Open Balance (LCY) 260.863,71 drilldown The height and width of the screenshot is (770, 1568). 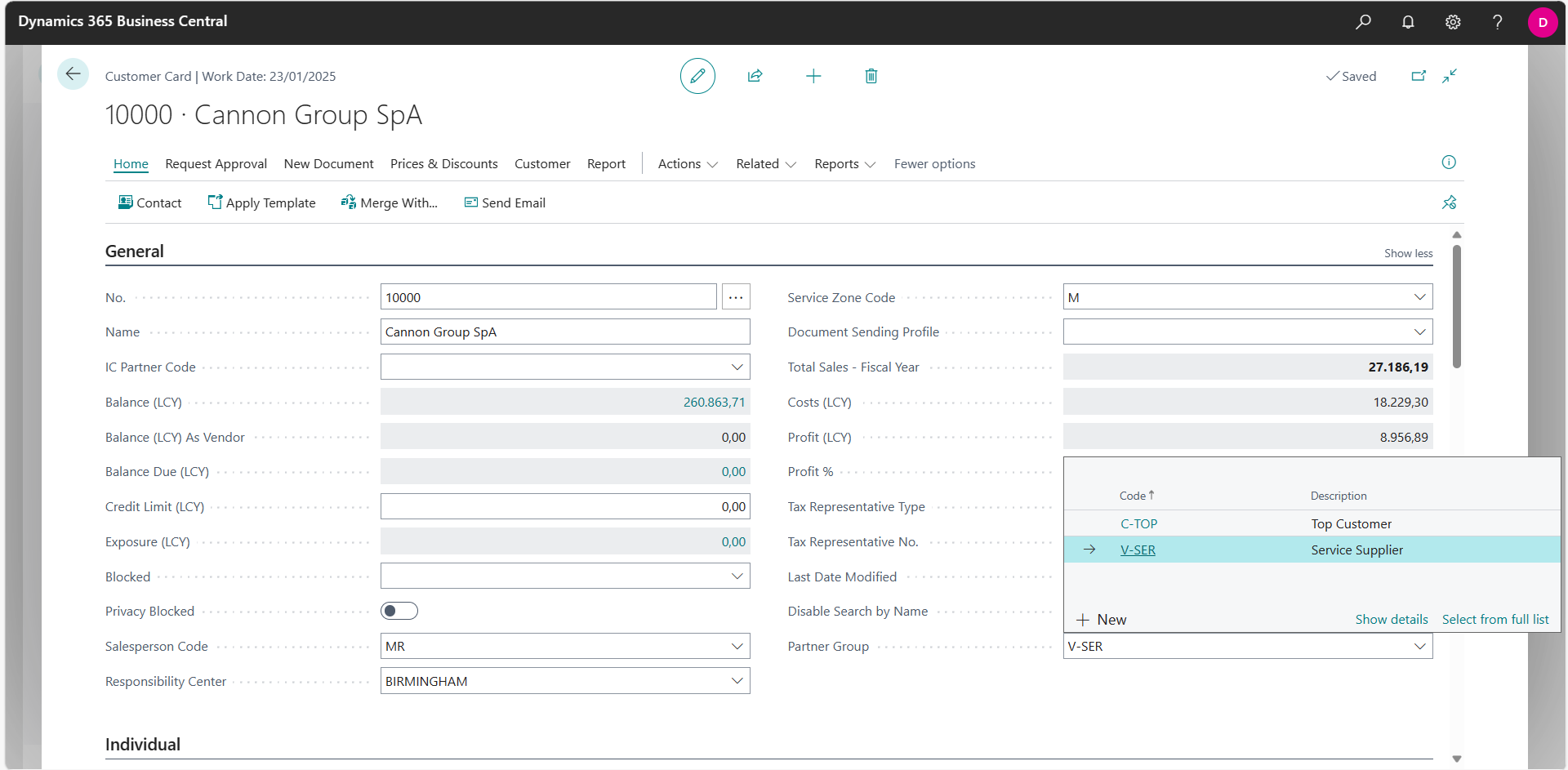point(714,403)
